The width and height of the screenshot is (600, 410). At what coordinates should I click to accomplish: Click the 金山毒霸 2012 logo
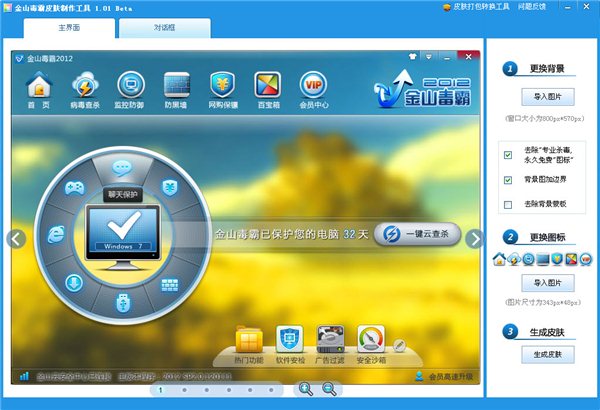click(422, 89)
